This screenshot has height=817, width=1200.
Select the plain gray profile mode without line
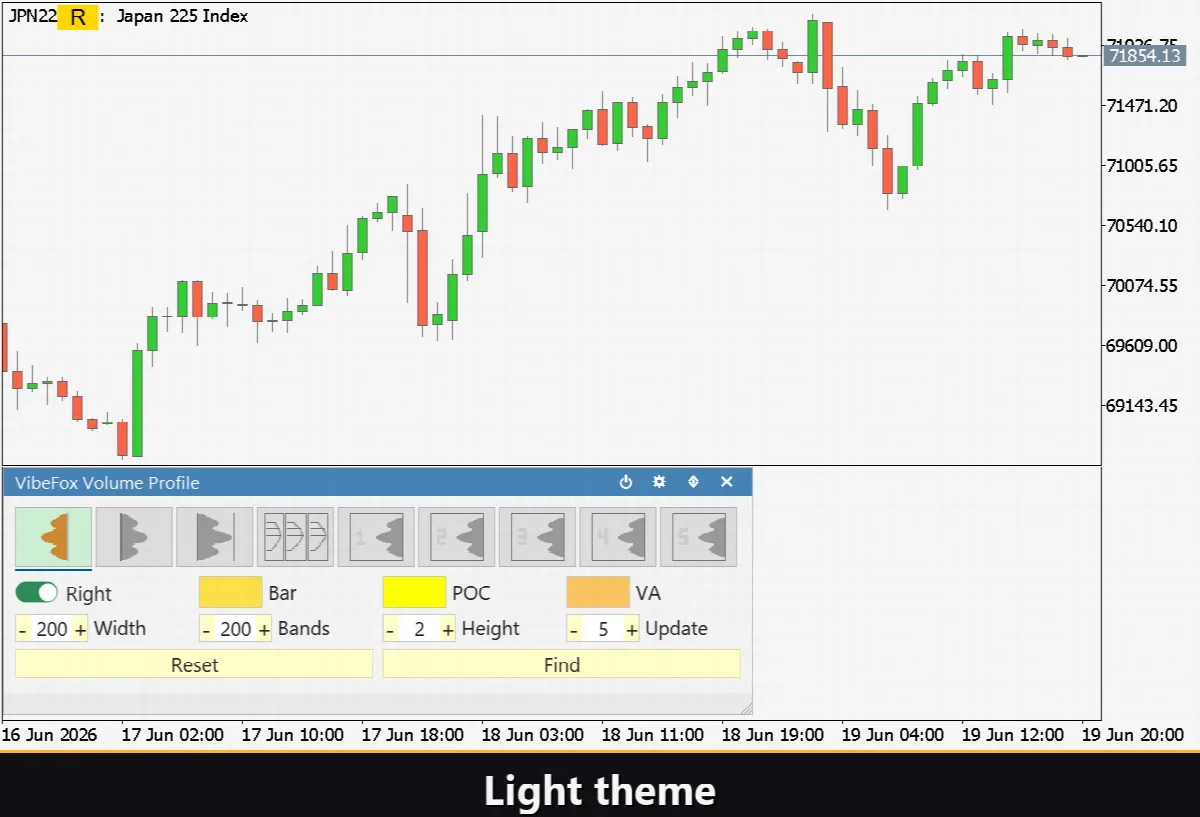134,537
